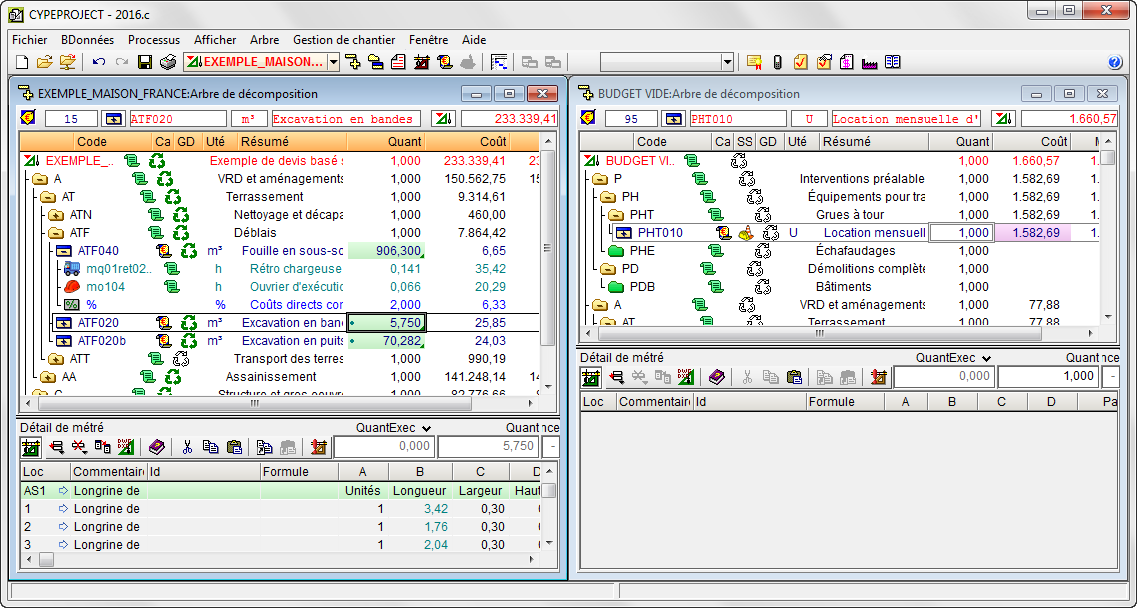Open the factory icon in main toolbar
1137x608 pixels.
(x=869, y=62)
